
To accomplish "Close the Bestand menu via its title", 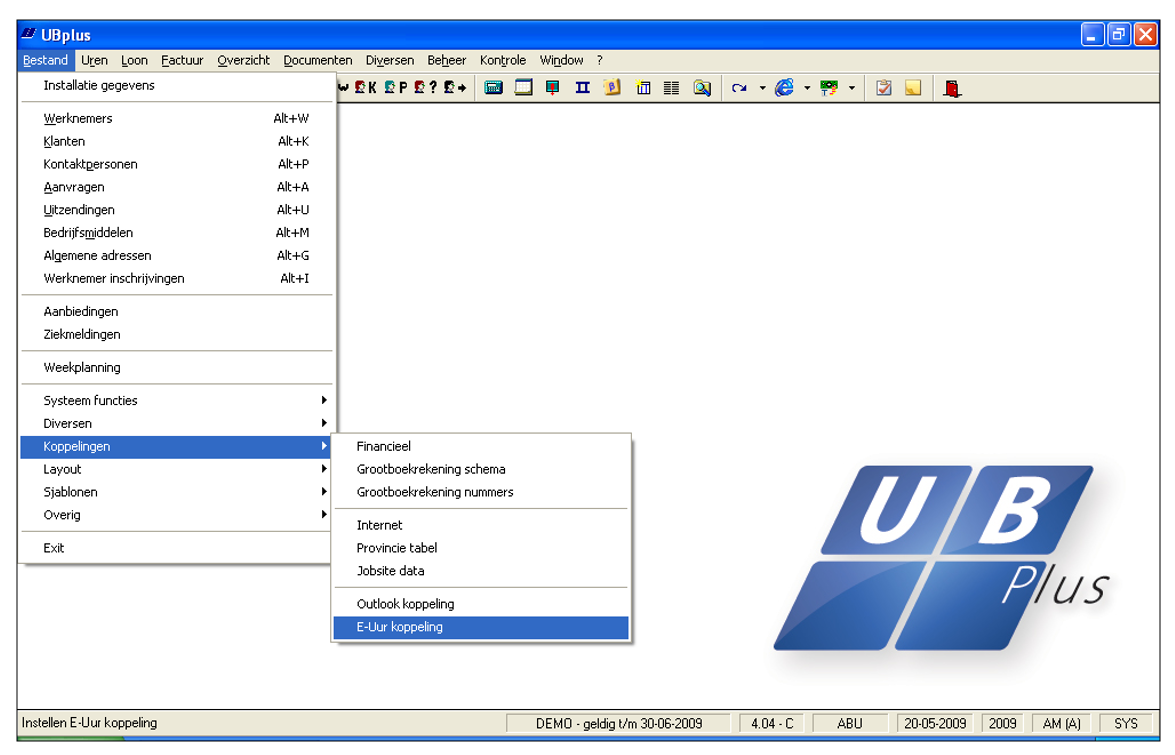I will tap(46, 60).
